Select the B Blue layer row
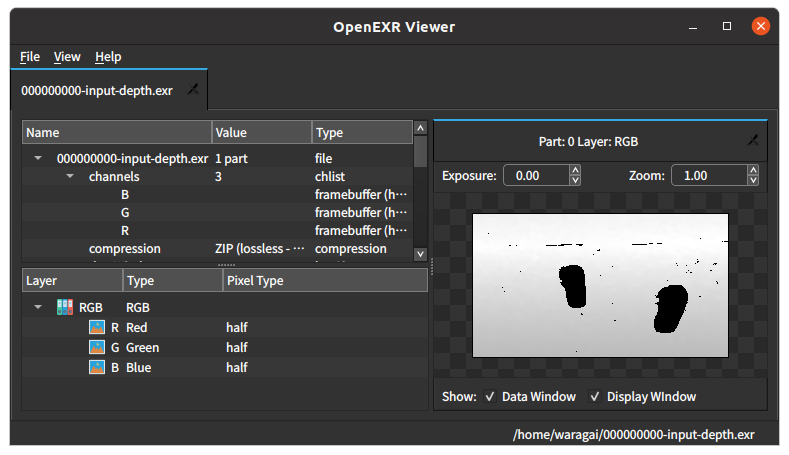This screenshot has height=455, width=789. point(225,367)
